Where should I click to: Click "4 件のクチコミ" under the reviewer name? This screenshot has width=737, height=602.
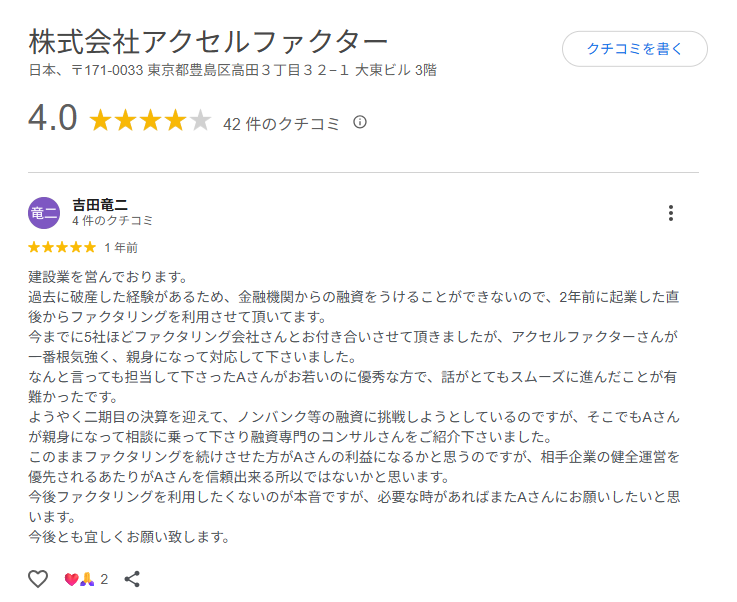pos(112,221)
